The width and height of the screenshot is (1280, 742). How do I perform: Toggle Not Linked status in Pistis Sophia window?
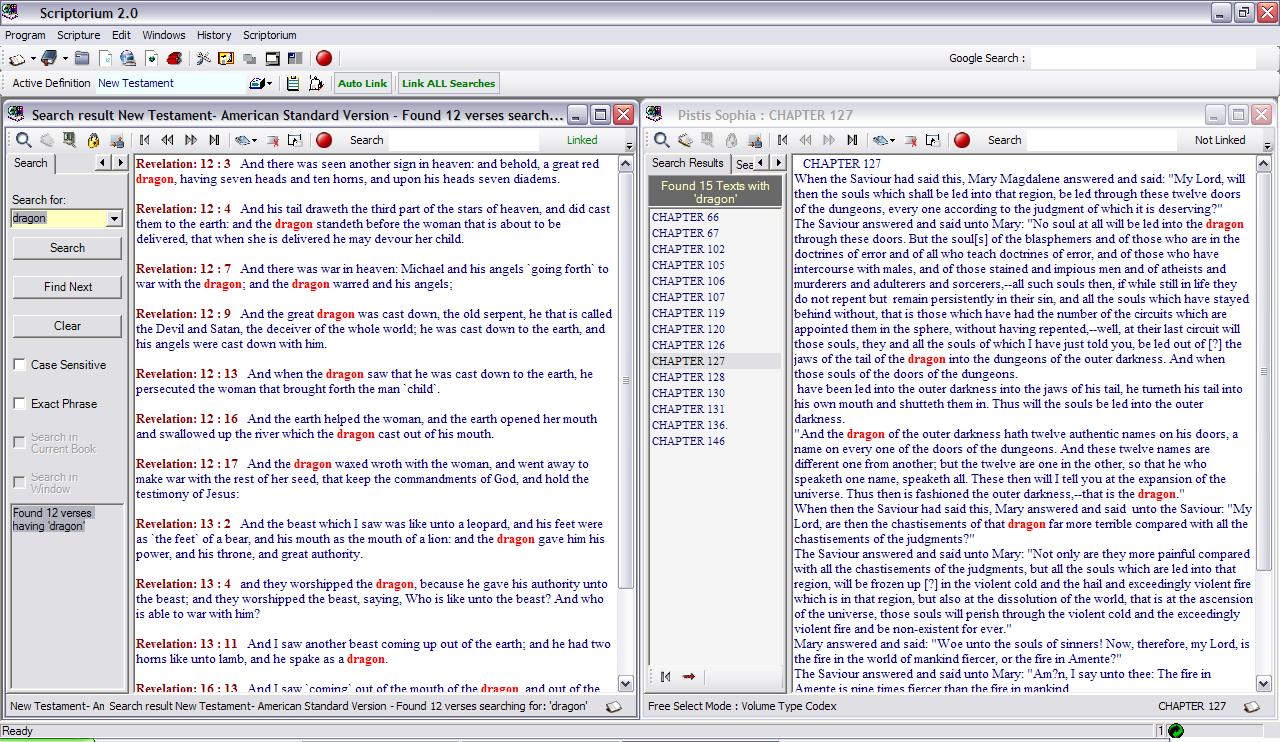(1220, 140)
